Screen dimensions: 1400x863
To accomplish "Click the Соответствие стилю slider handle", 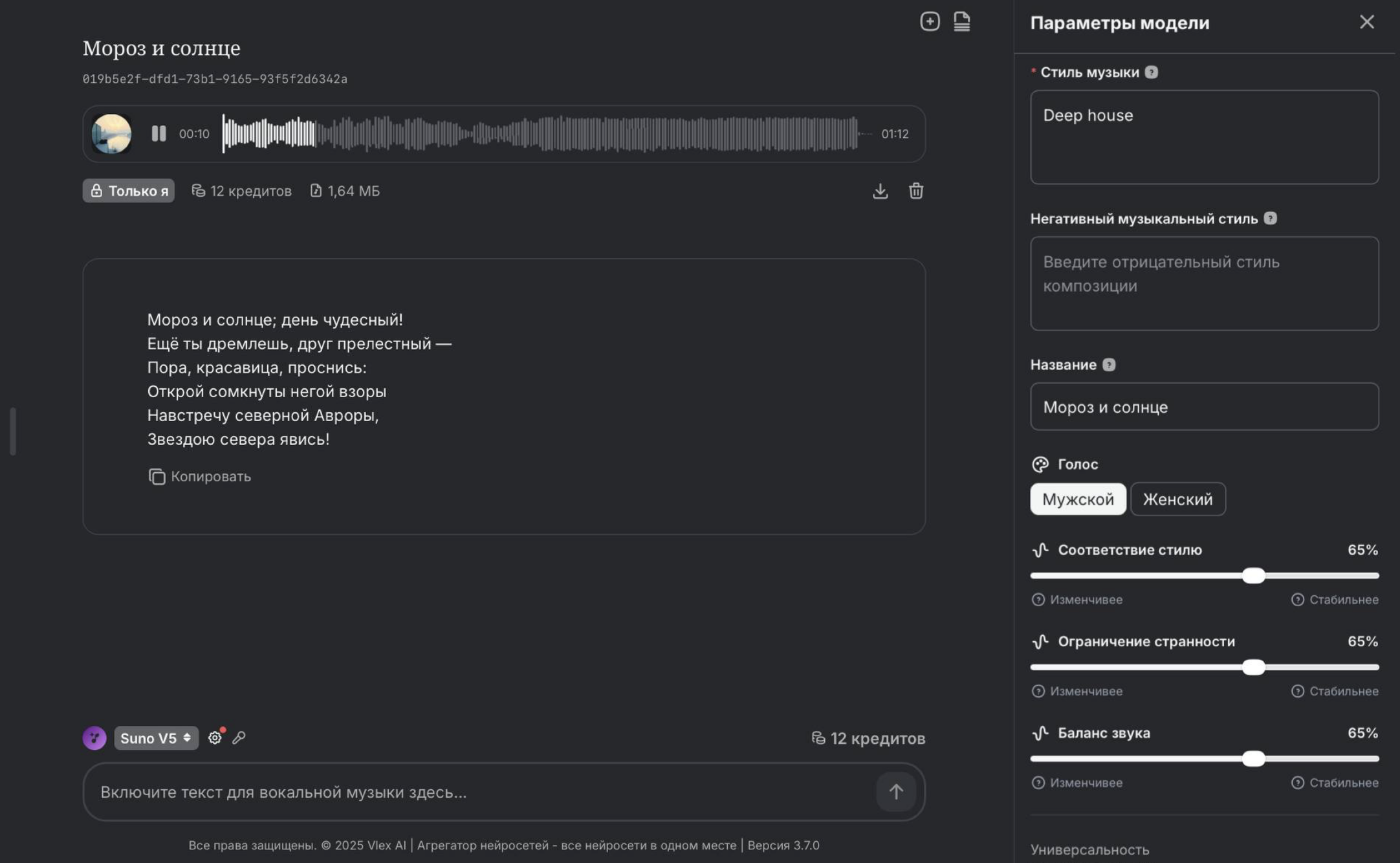I will tap(1253, 575).
